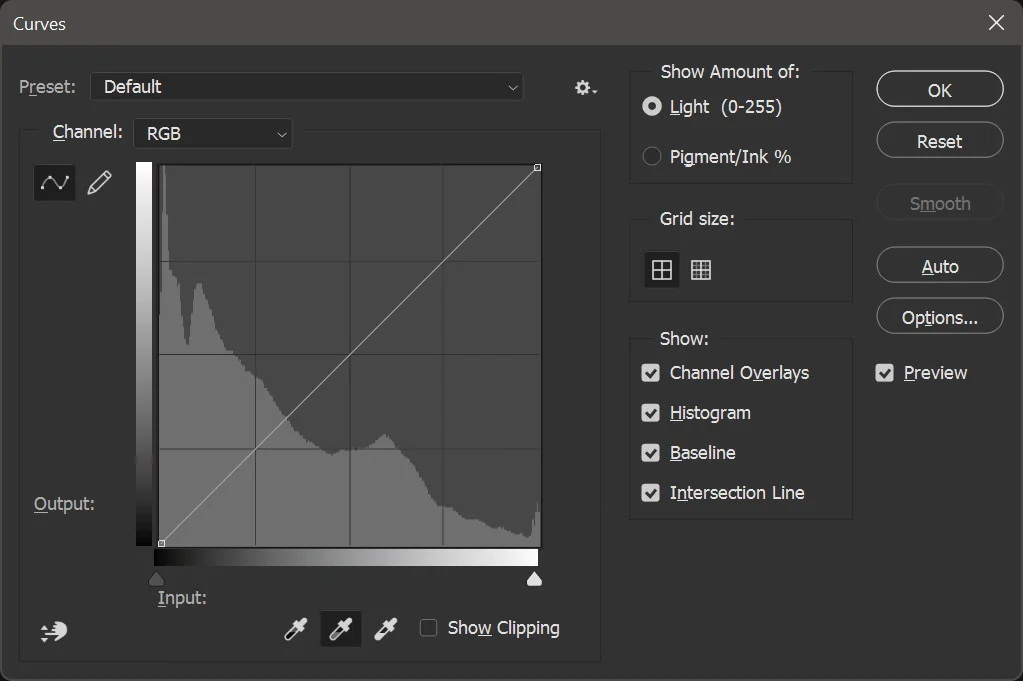Select the Light (0-255) radio option
The image size is (1023, 681).
click(x=652, y=106)
